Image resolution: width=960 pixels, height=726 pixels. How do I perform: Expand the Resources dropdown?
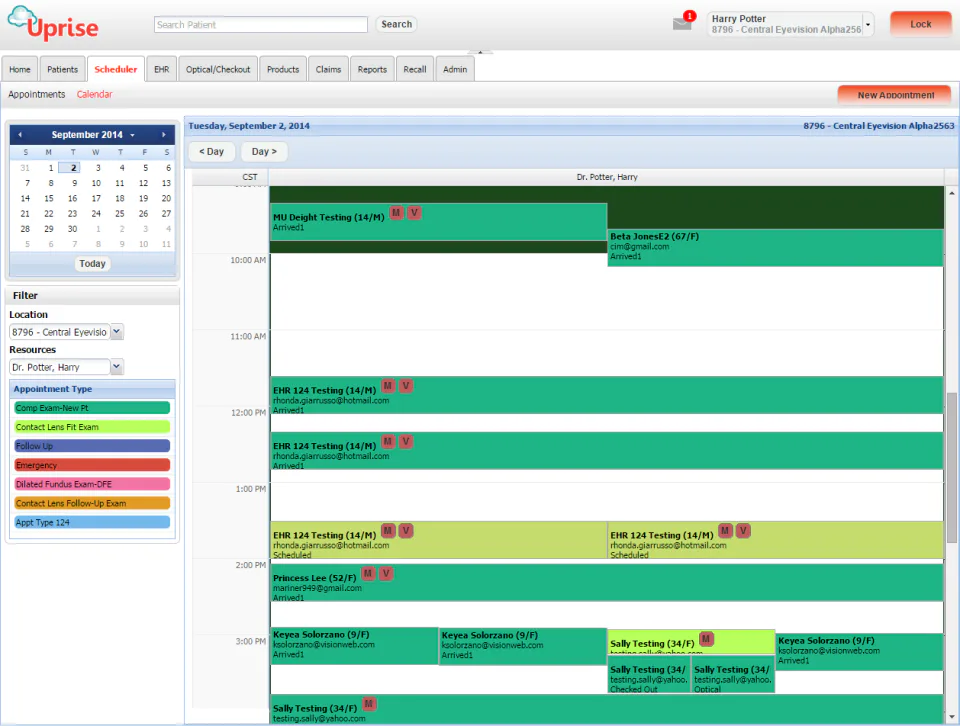(117, 367)
